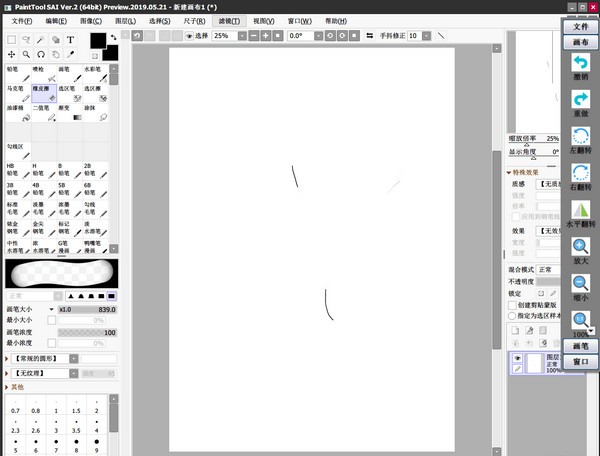The height and width of the screenshot is (456, 600).
Task: Choose the 铅笔 pencil brush
Action: [x=18, y=74]
